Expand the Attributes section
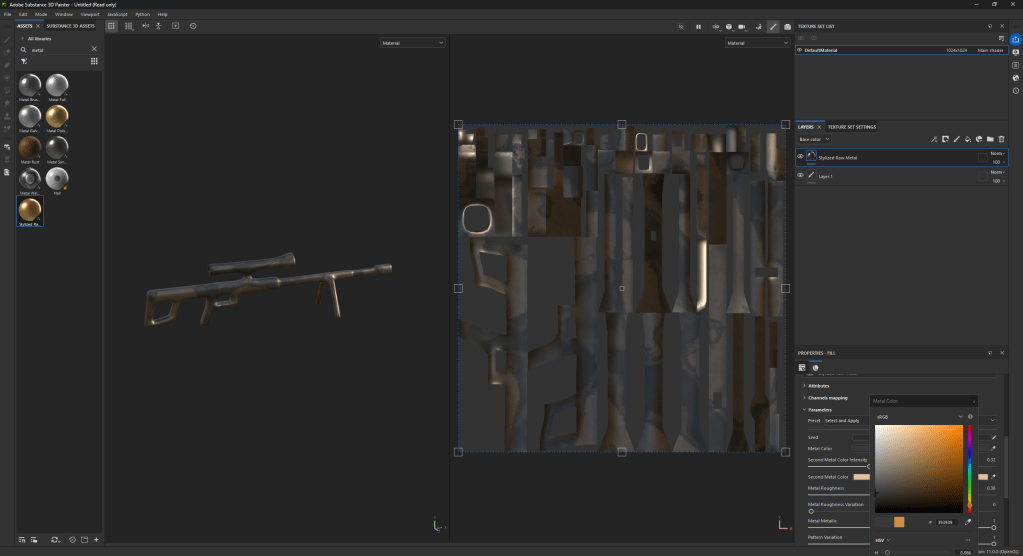 [x=820, y=385]
